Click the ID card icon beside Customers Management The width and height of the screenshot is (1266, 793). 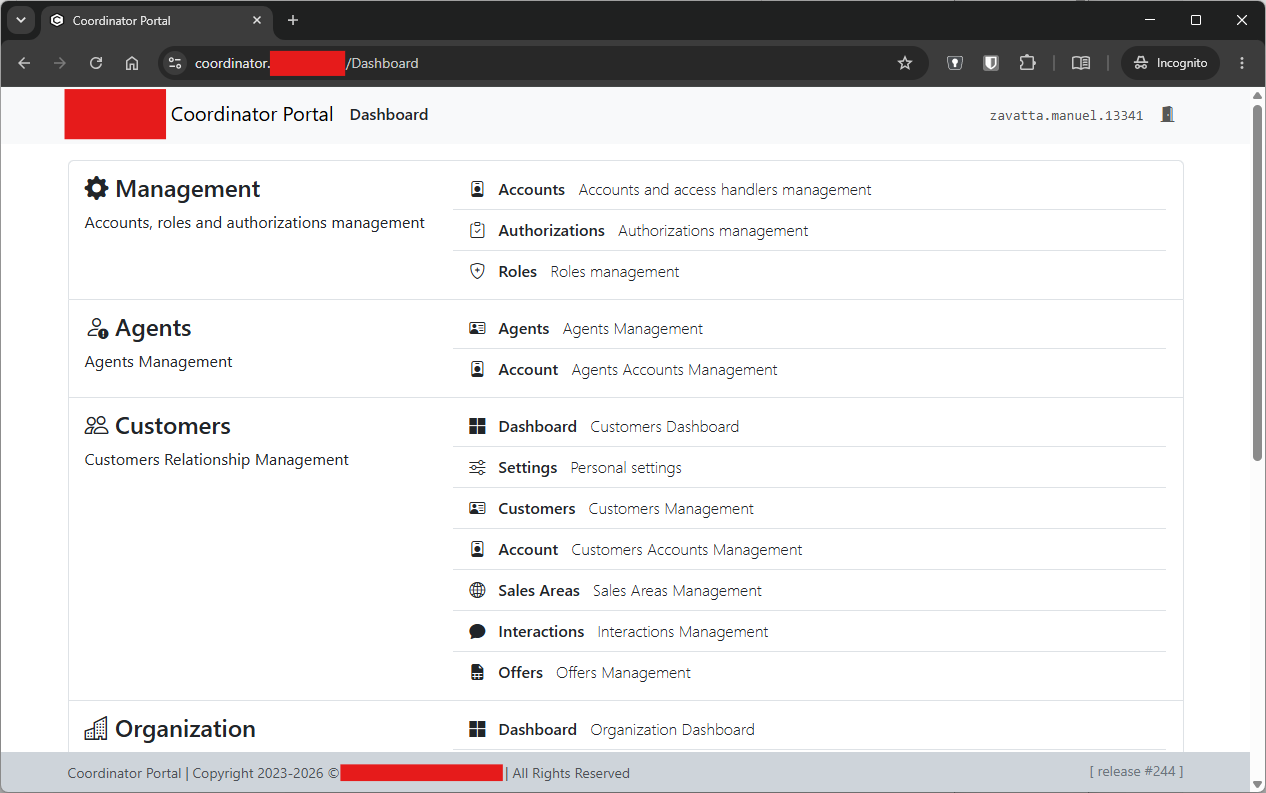477,508
